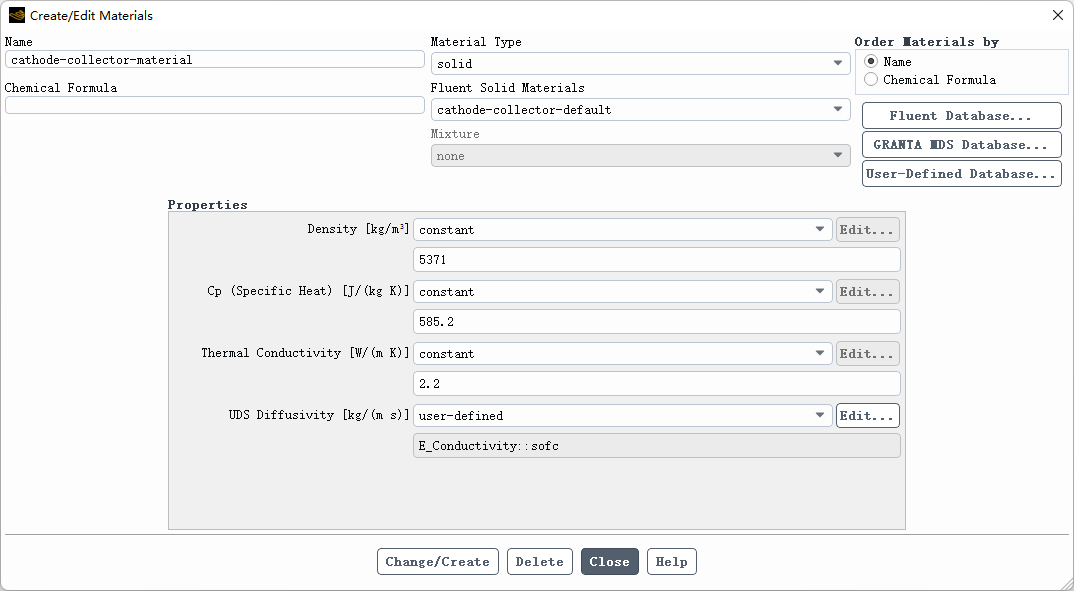
Task: Open the Cp Specific Heat method dropdown
Action: click(x=622, y=292)
